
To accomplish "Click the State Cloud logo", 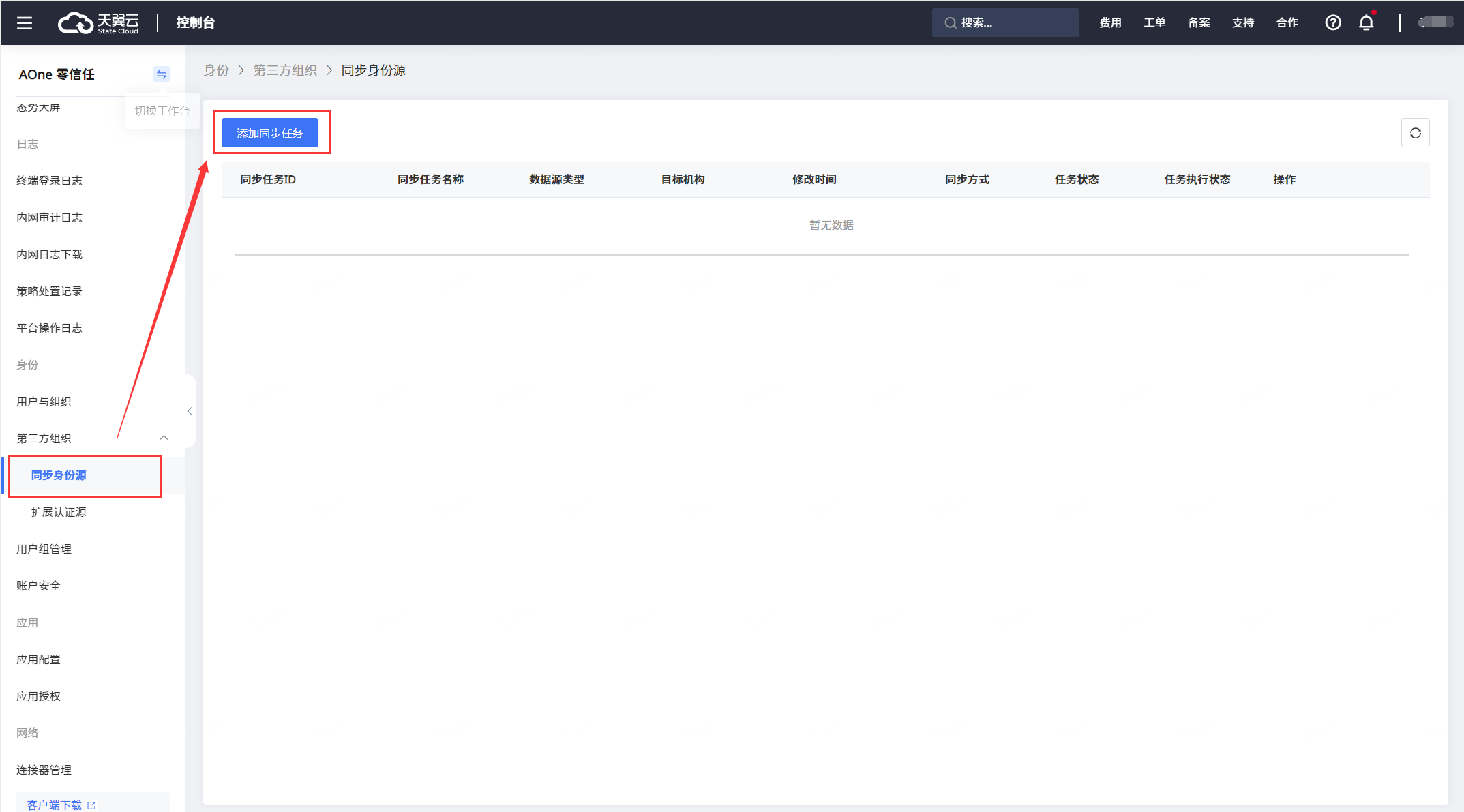I will pyautogui.click(x=98, y=22).
